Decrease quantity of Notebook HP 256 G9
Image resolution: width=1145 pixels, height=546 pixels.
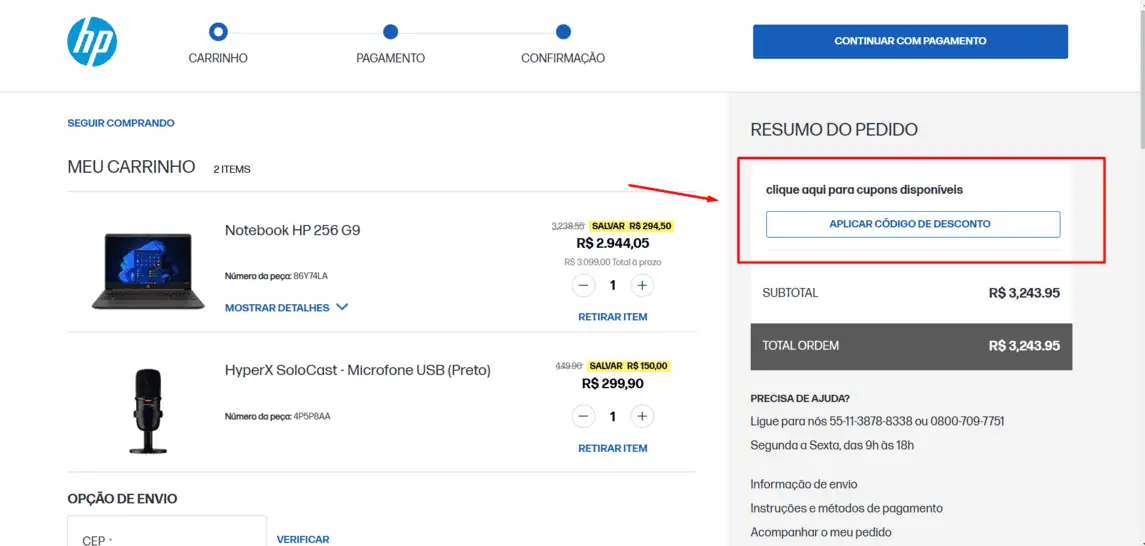point(583,285)
